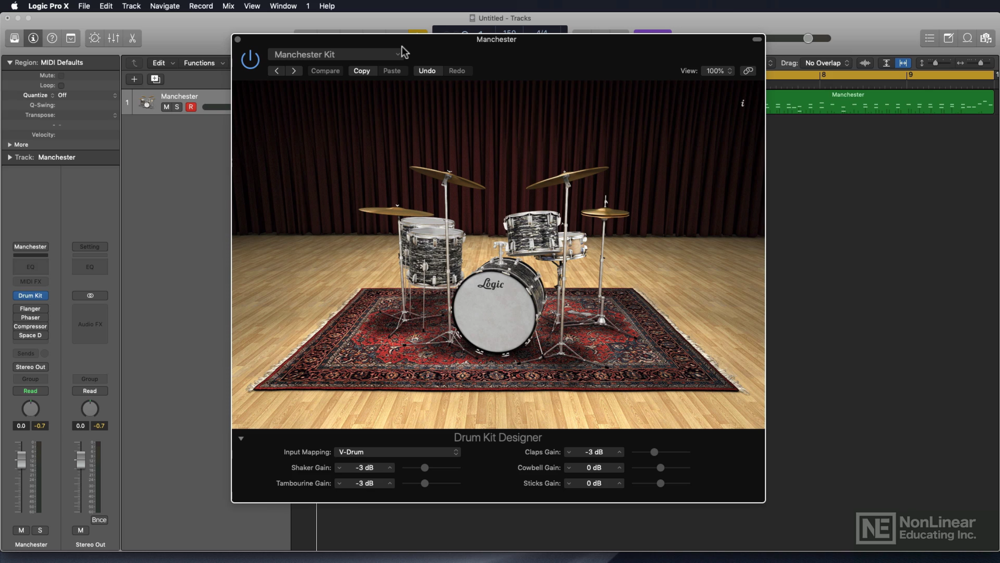Viewport: 1000px width, 563px height.
Task: Click the Bnce button on Stereo Out
Action: click(99, 520)
